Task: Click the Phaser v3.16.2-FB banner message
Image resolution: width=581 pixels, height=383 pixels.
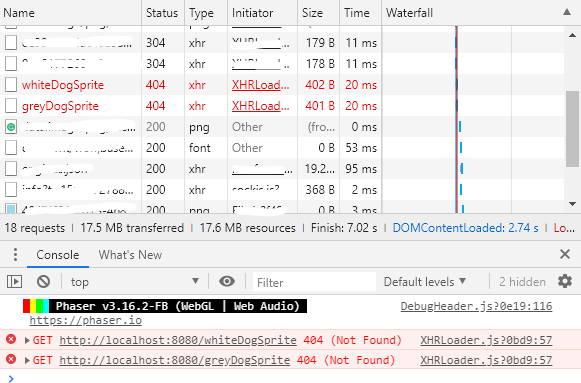Action: (165, 306)
